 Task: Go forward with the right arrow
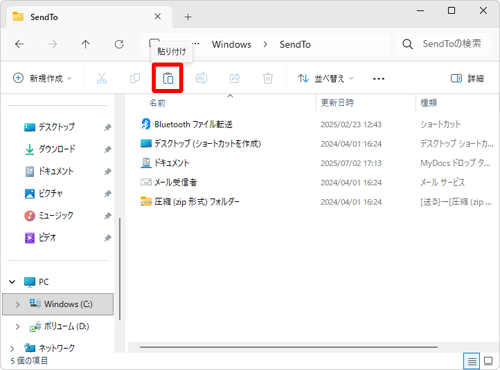click(x=52, y=44)
